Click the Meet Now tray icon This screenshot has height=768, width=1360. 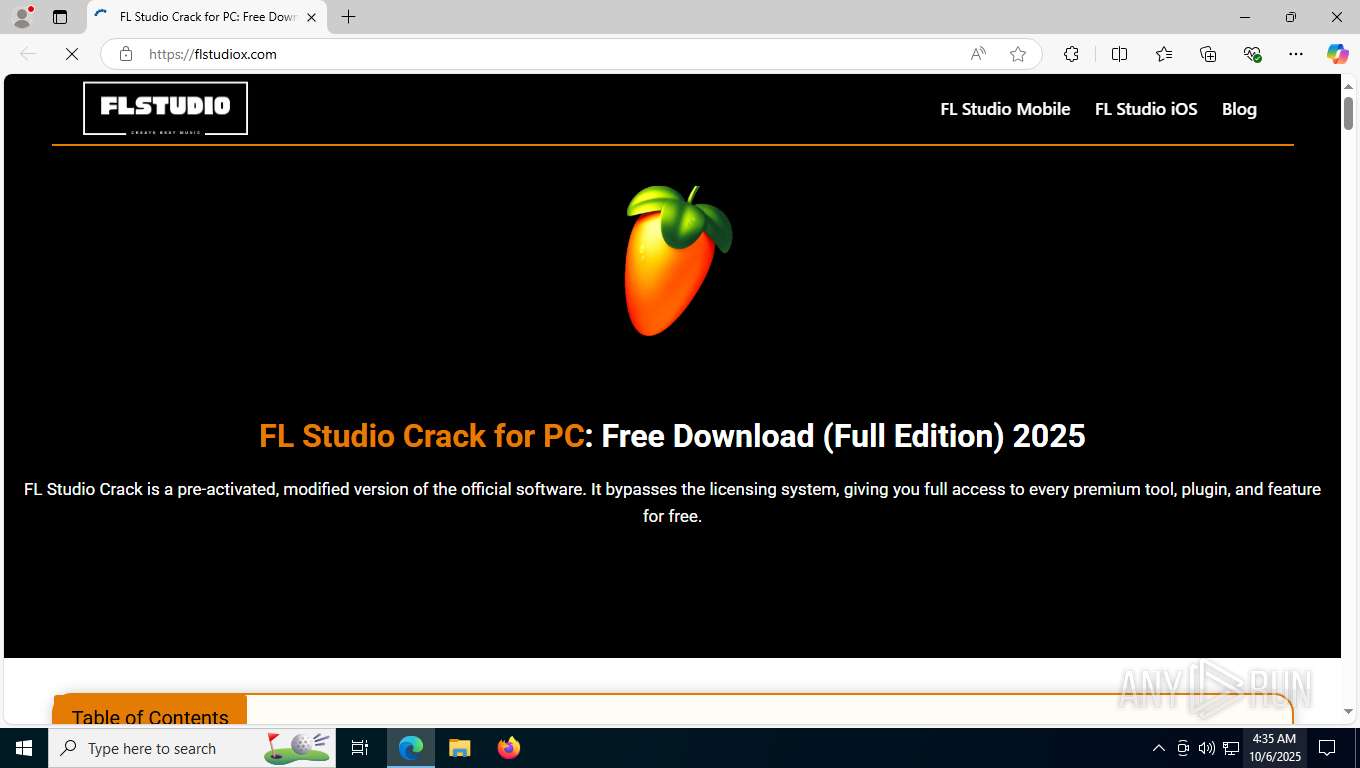coord(1183,748)
